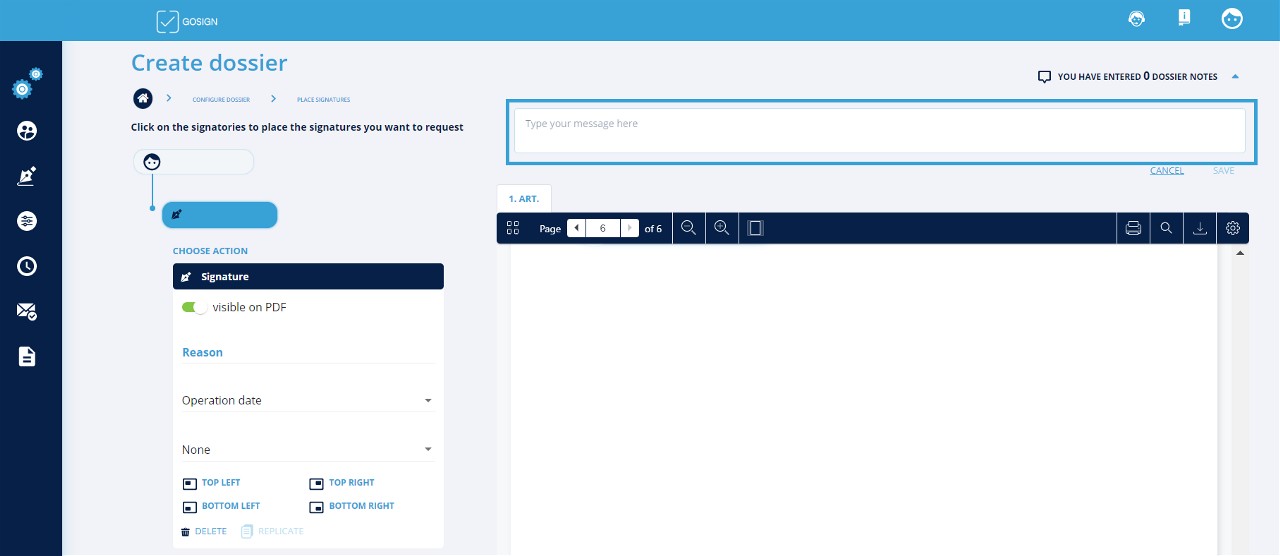Image resolution: width=1280 pixels, height=556 pixels.
Task: Go to Configure Dossier breadcrumb step
Action: [221, 99]
